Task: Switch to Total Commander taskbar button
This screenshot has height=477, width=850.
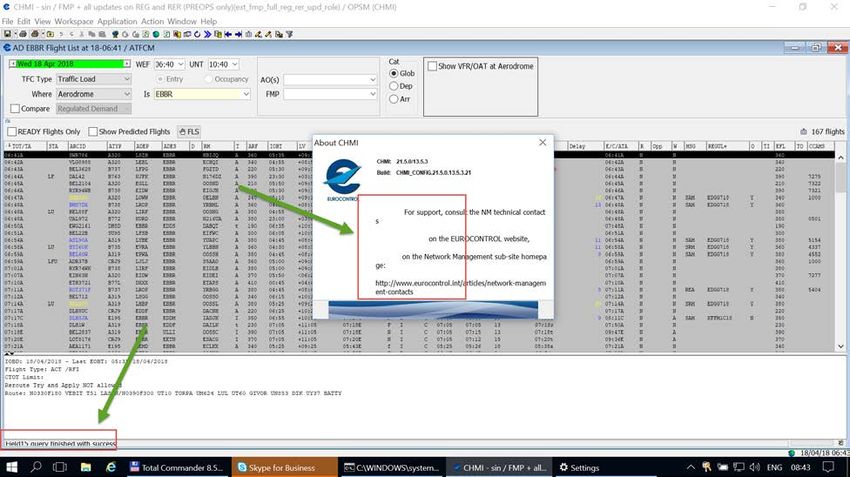Action: coord(177,467)
